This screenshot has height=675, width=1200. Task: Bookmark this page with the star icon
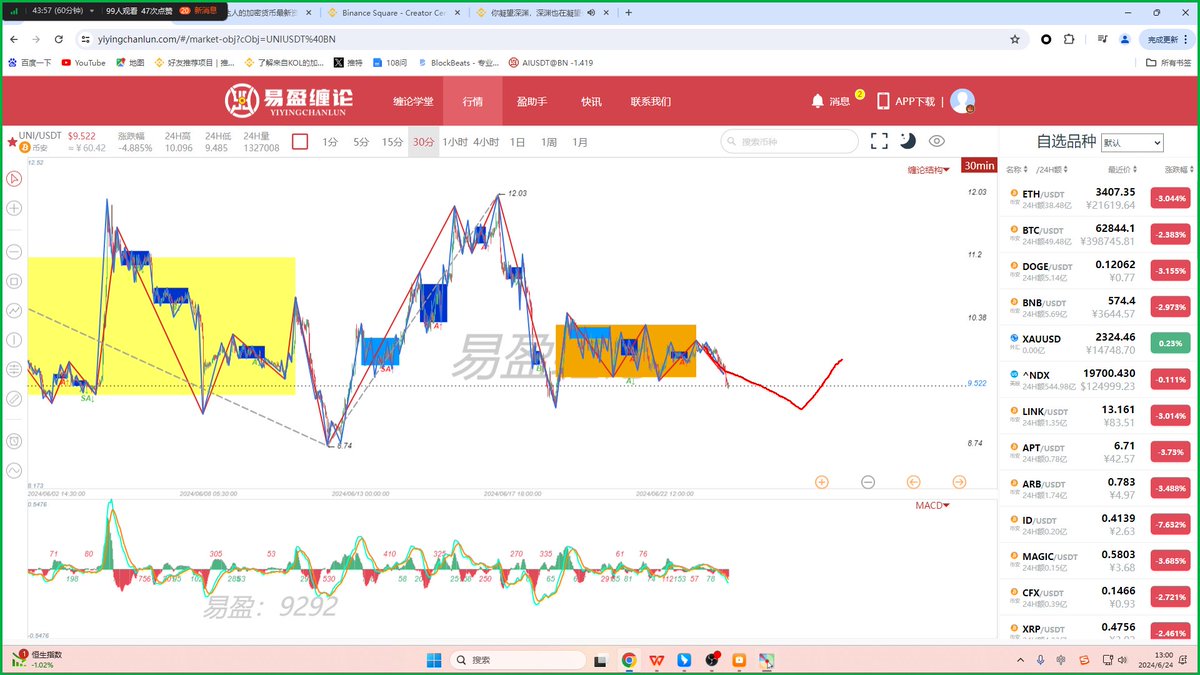[1015, 39]
